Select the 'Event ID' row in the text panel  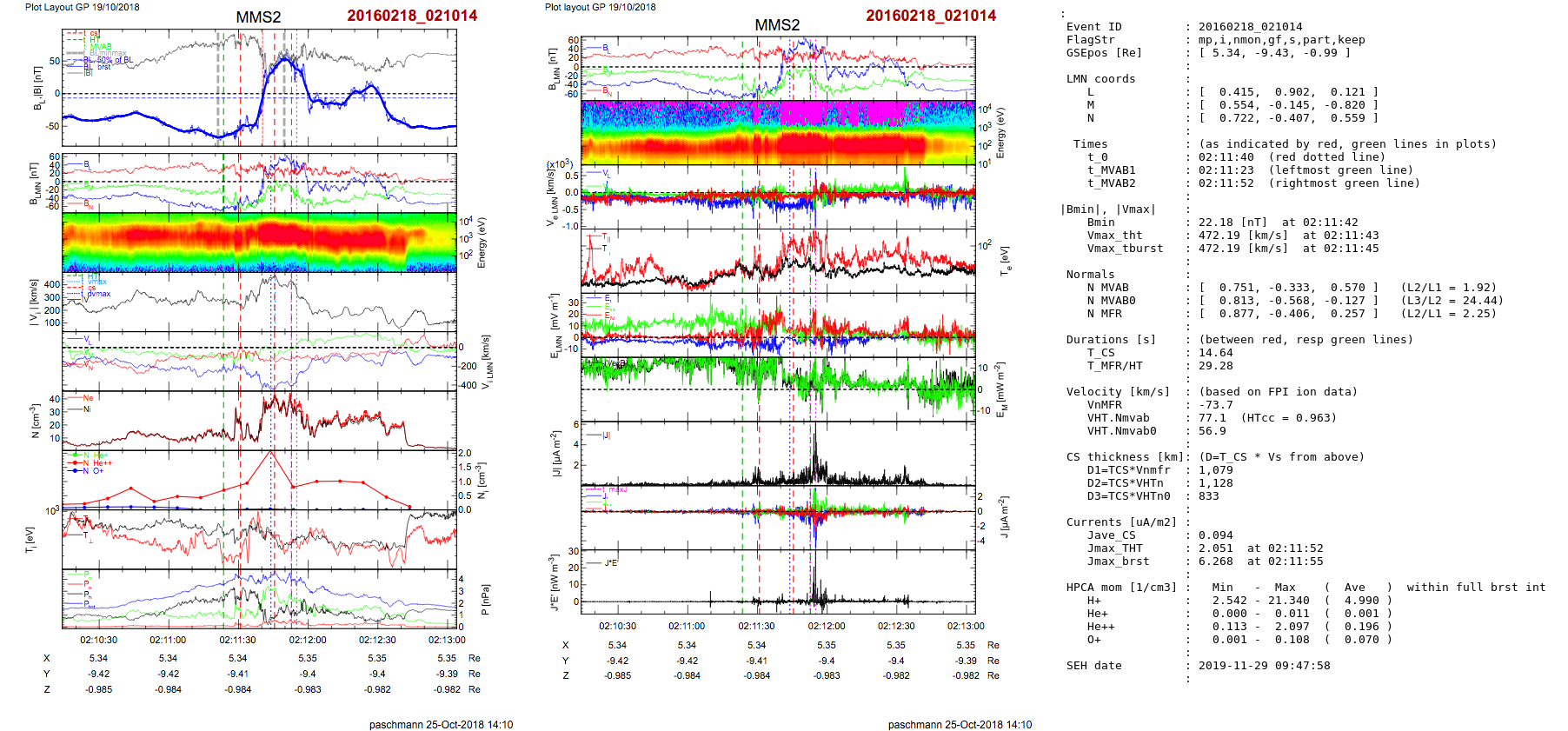[1093, 27]
